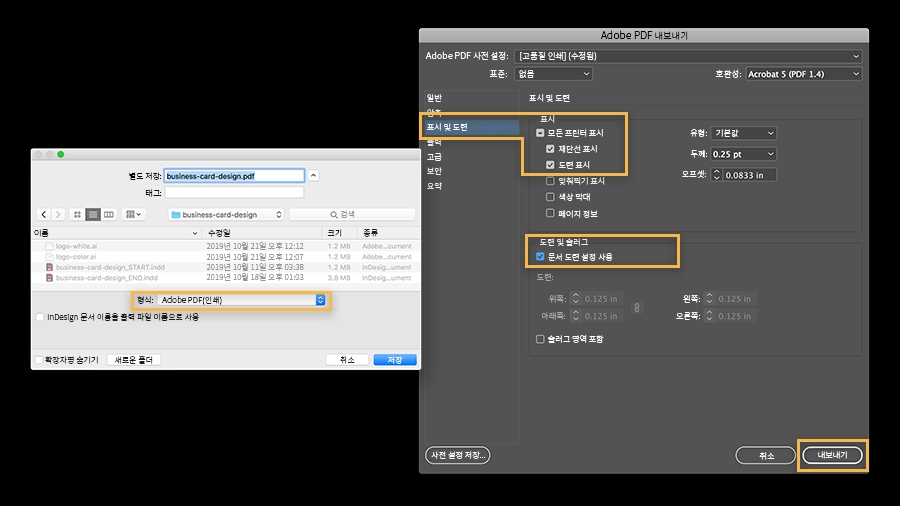Toggle InDesign 문서 이름 사용 checkbox
This screenshot has width=900, height=506.
click(40, 317)
